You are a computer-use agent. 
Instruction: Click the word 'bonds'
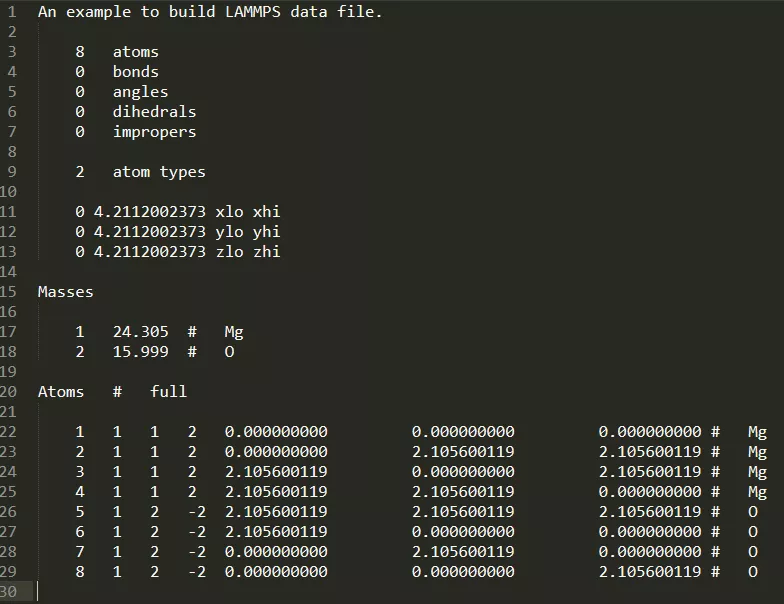[x=135, y=72]
